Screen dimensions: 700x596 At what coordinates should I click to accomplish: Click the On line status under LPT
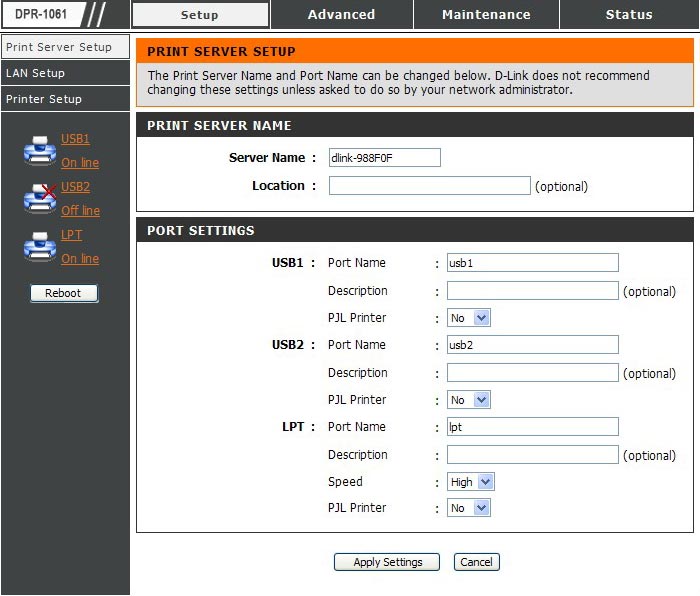tap(80, 258)
